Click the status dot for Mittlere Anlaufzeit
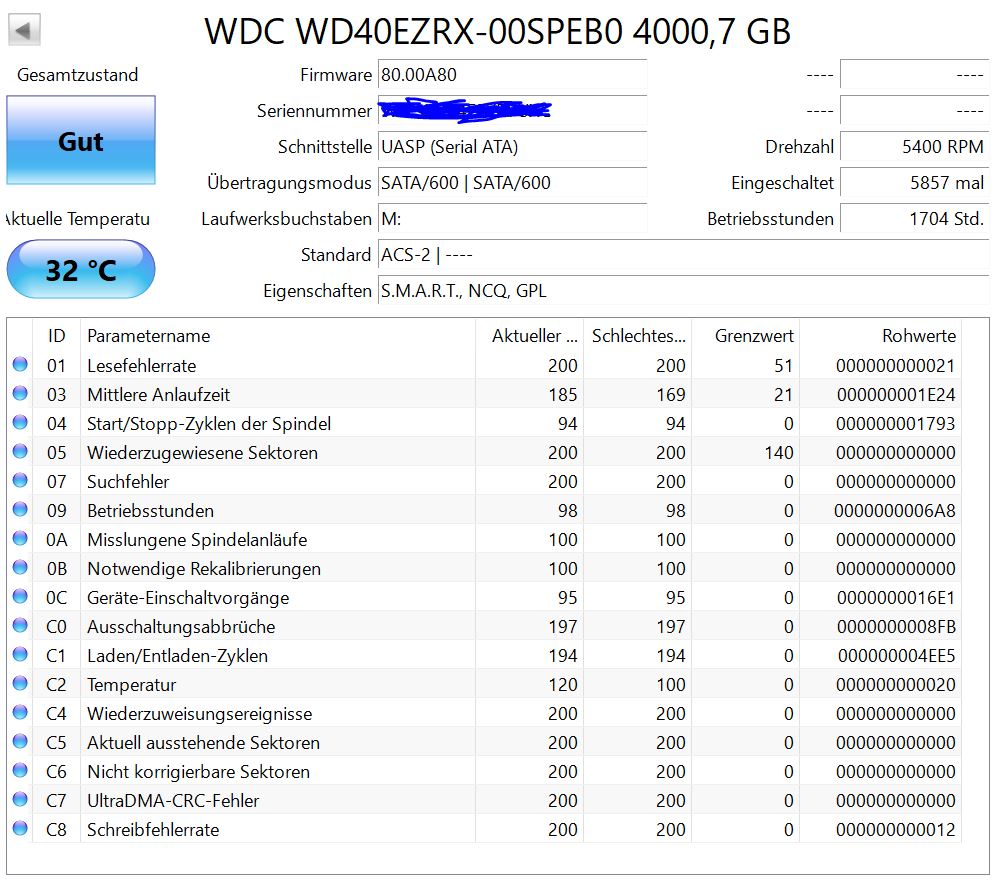The height and width of the screenshot is (887, 992). pyautogui.click(x=20, y=394)
